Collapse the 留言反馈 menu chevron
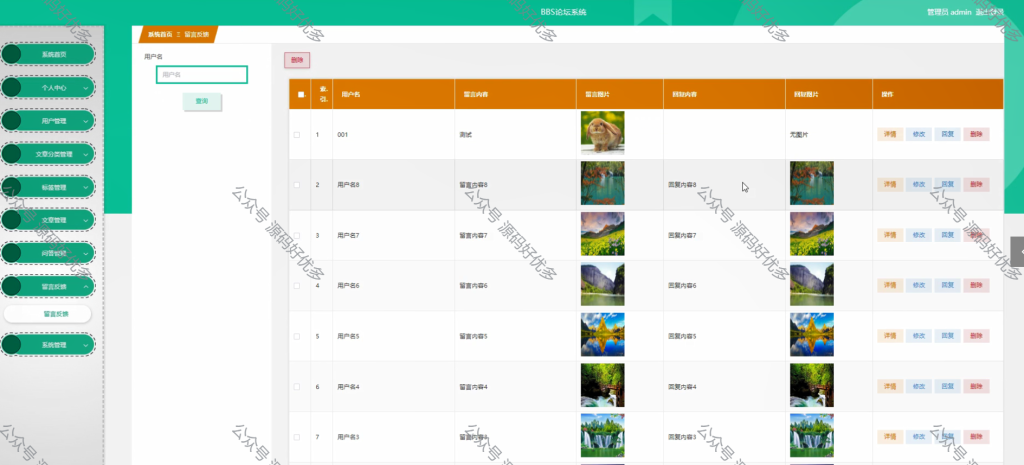 86,286
